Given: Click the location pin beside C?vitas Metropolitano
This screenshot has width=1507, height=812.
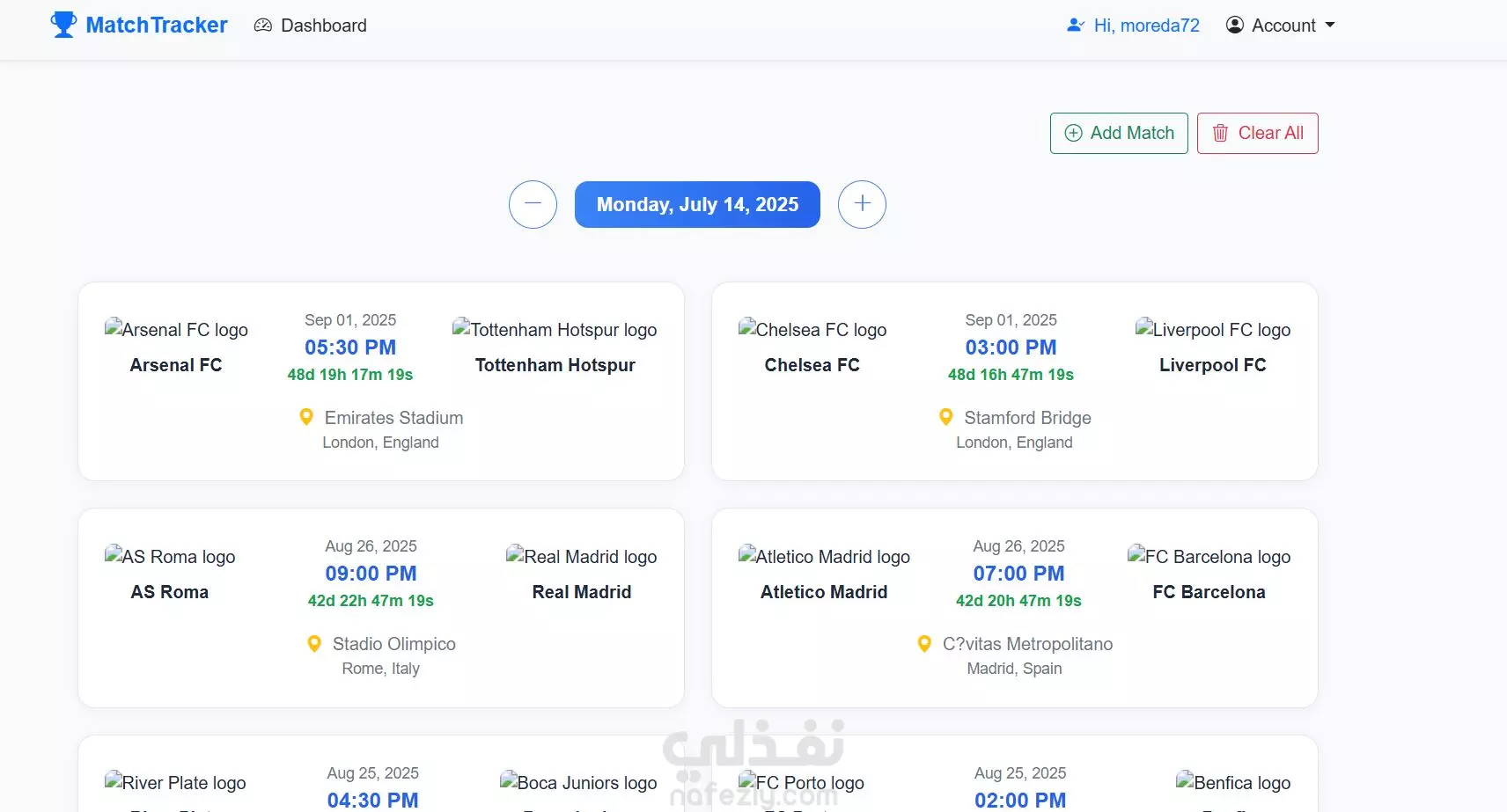Looking at the screenshot, I should pyautogui.click(x=924, y=644).
